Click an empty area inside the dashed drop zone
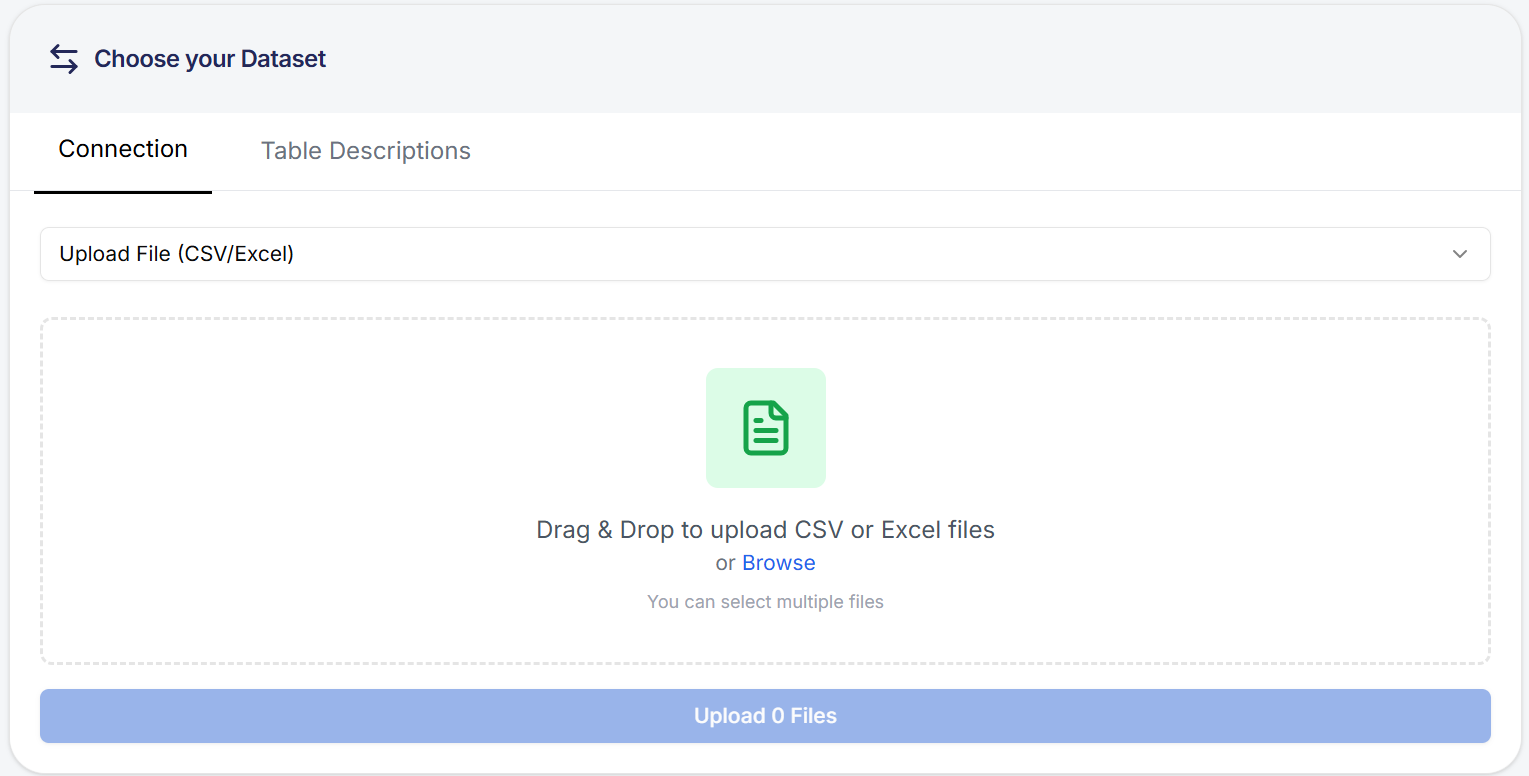The image size is (1529, 776). pos(300,490)
